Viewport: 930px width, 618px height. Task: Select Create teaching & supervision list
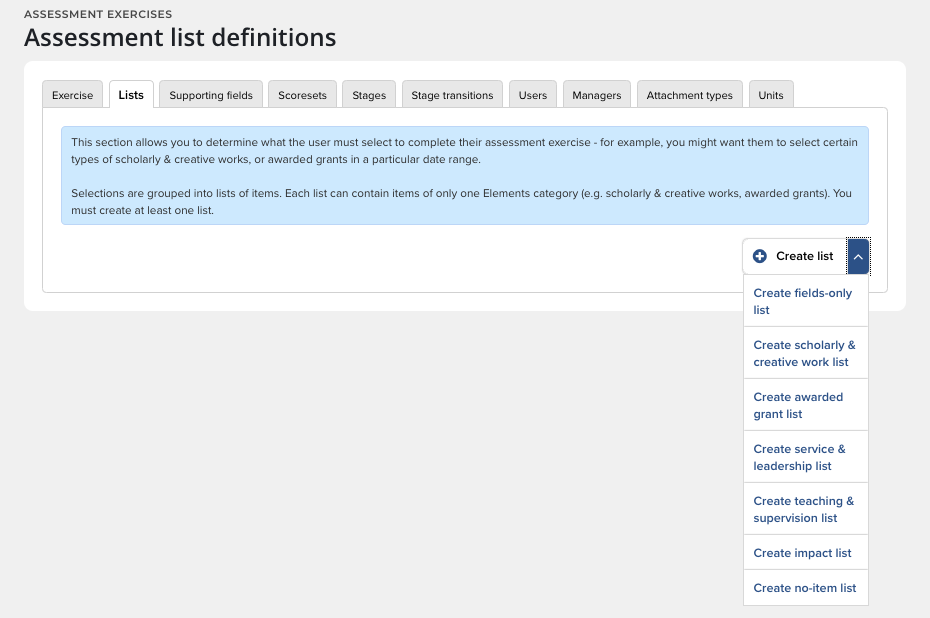click(x=805, y=509)
